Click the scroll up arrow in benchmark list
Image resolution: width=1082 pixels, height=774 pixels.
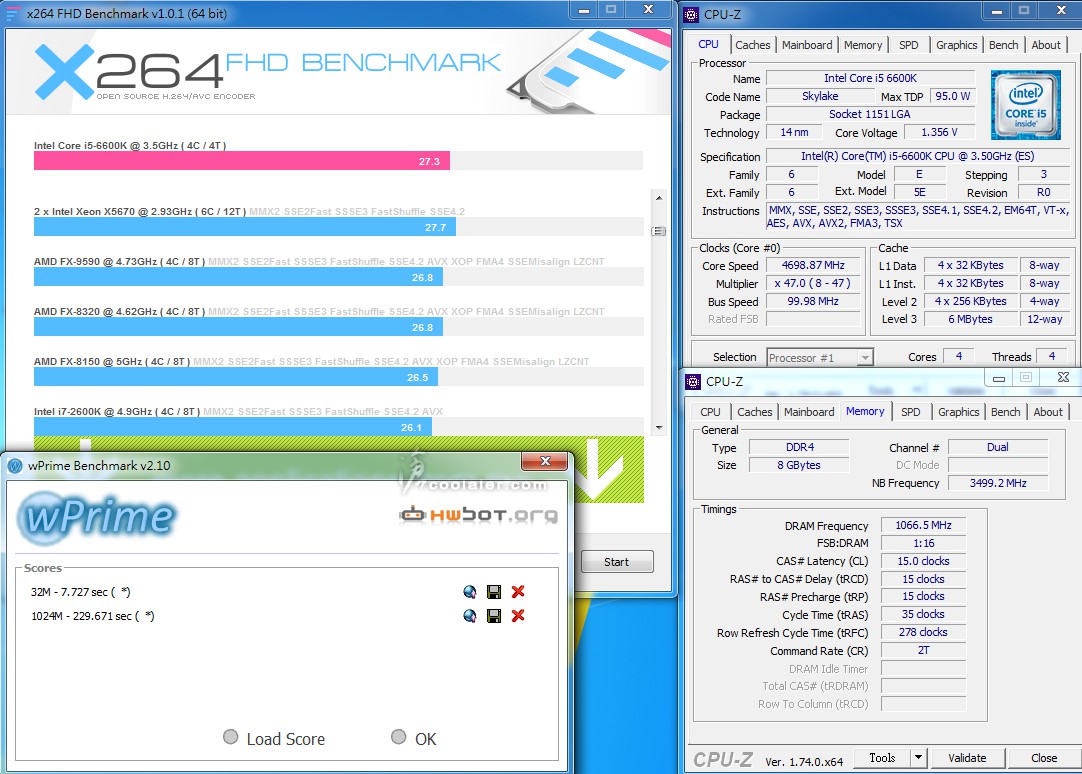(659, 198)
